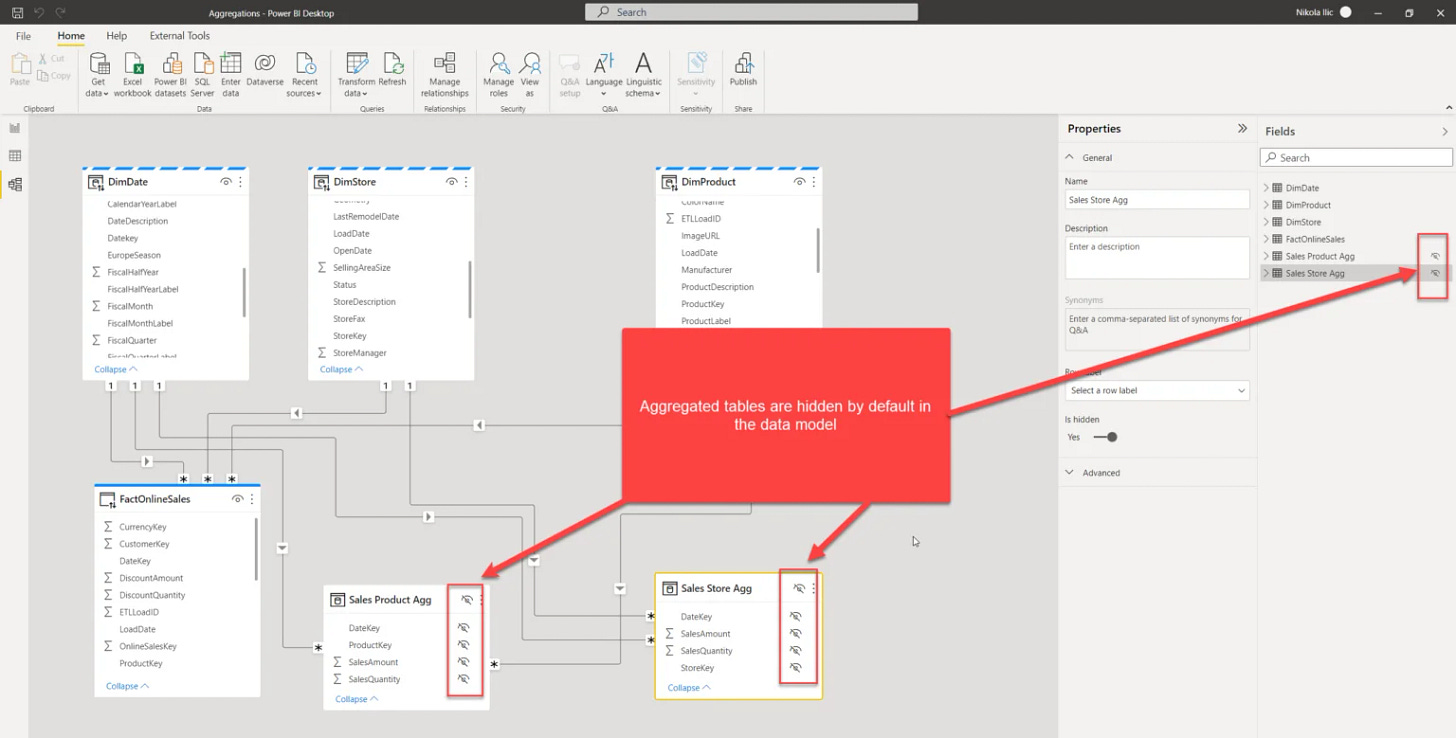Click the DimProduct card vertical scrollbar

[818, 250]
